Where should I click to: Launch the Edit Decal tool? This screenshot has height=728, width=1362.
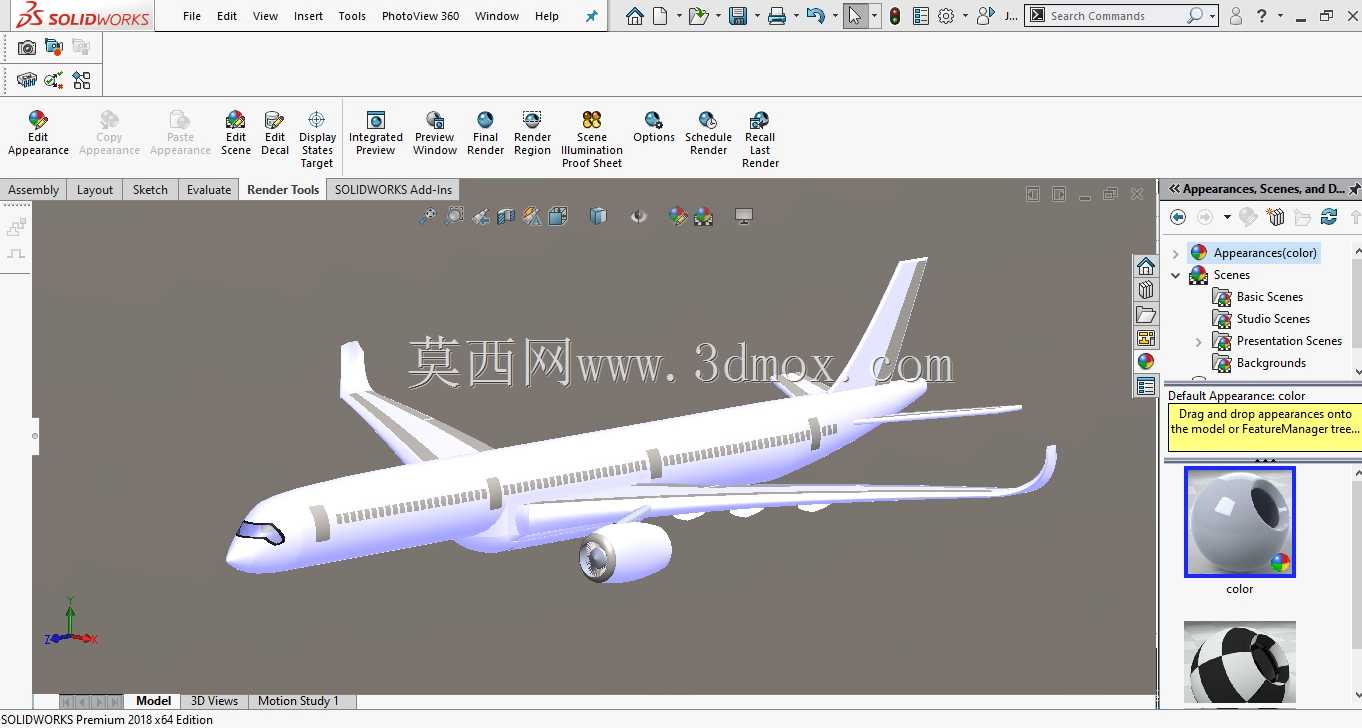(275, 133)
